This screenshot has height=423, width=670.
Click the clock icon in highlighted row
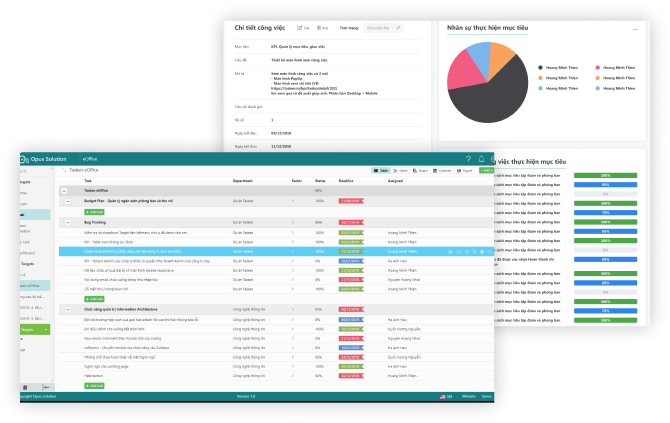[x=490, y=252]
